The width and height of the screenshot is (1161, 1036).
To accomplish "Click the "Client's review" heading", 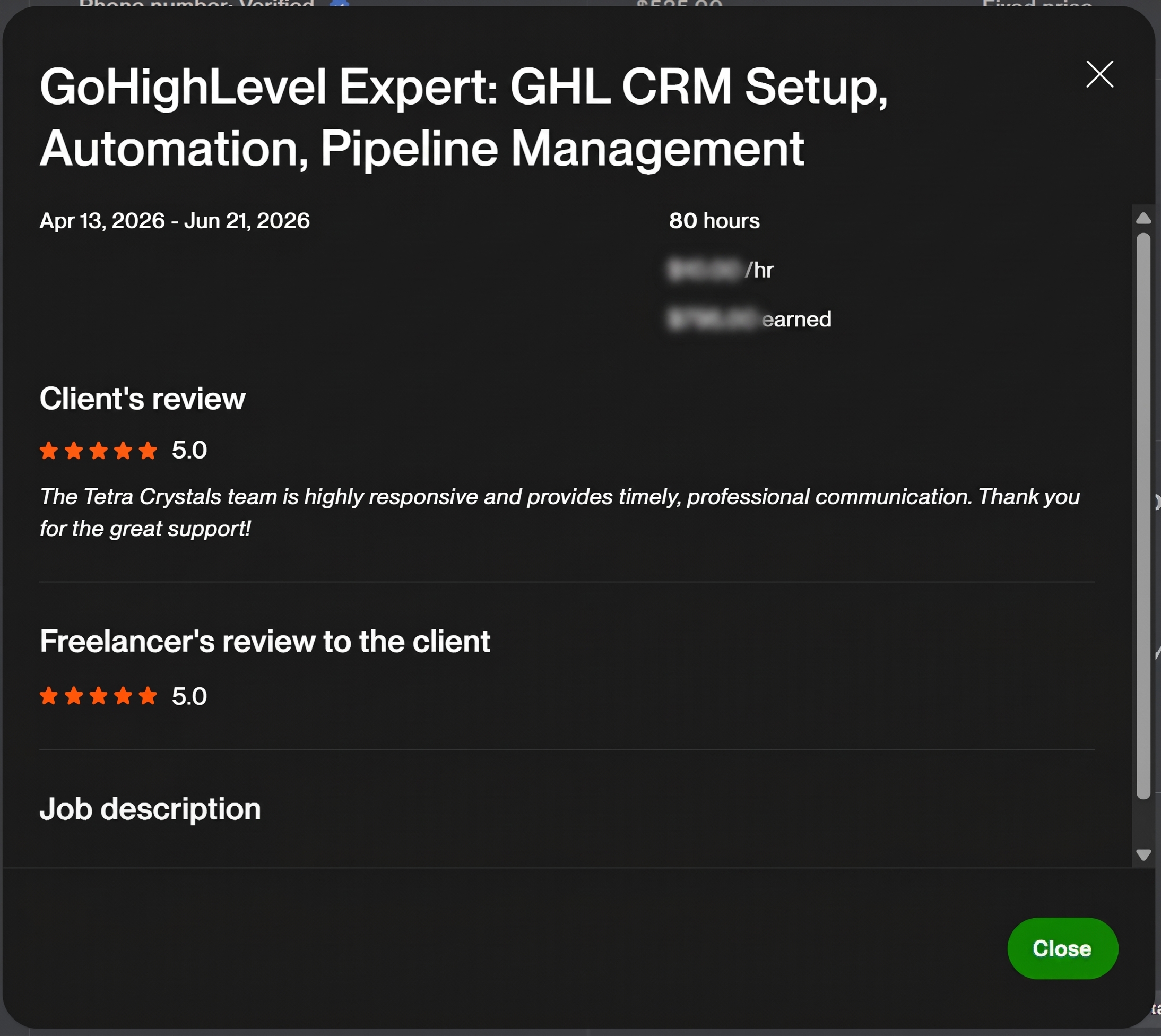I will [x=142, y=399].
